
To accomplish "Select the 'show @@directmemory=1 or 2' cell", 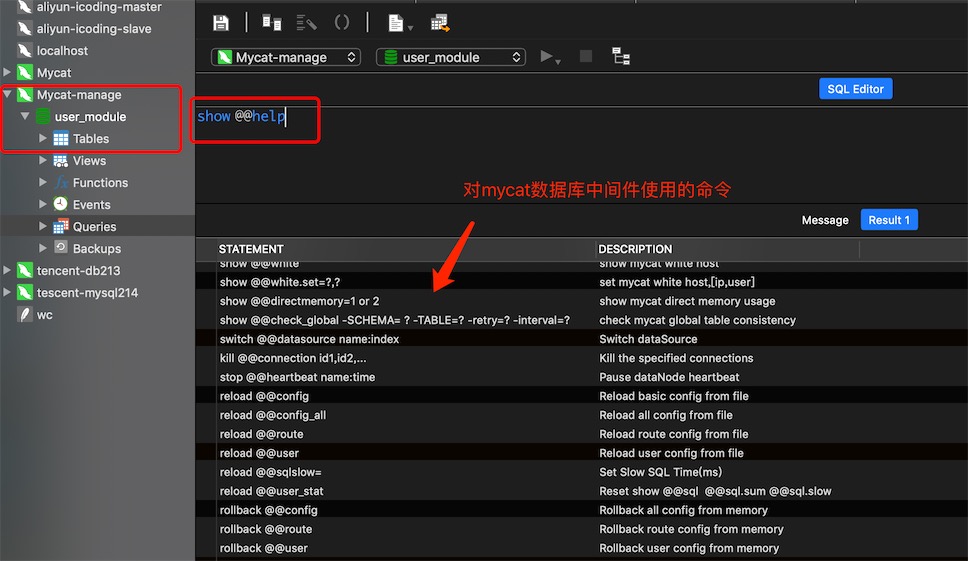I will 299,301.
